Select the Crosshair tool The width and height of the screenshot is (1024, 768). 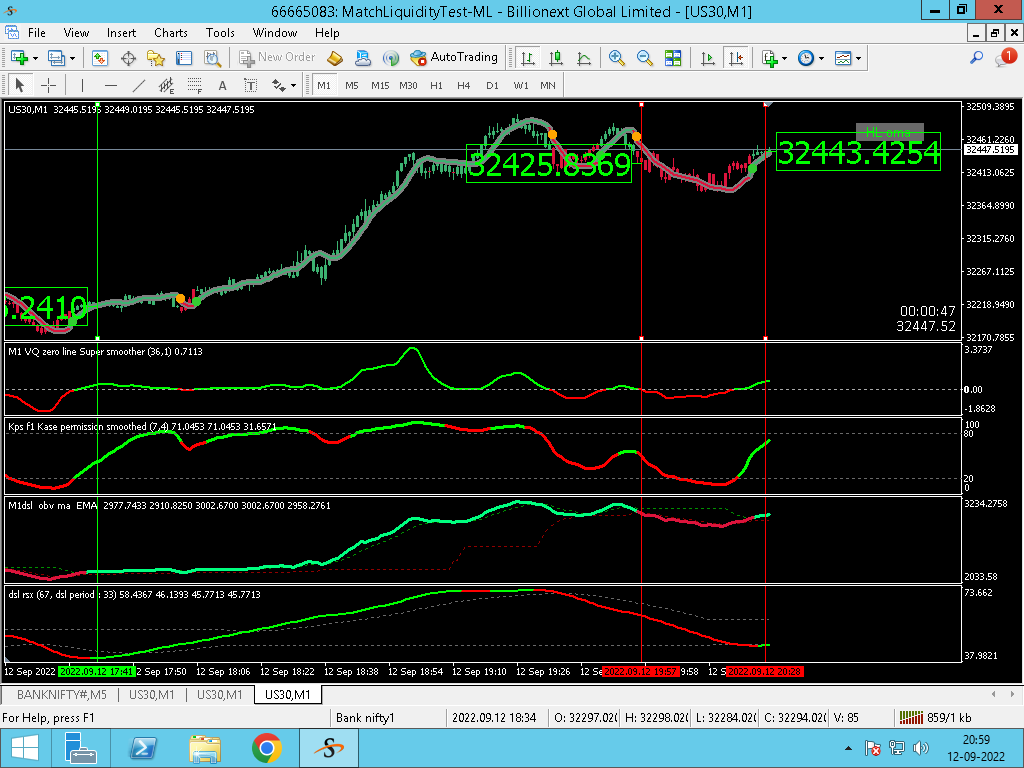tap(47, 85)
